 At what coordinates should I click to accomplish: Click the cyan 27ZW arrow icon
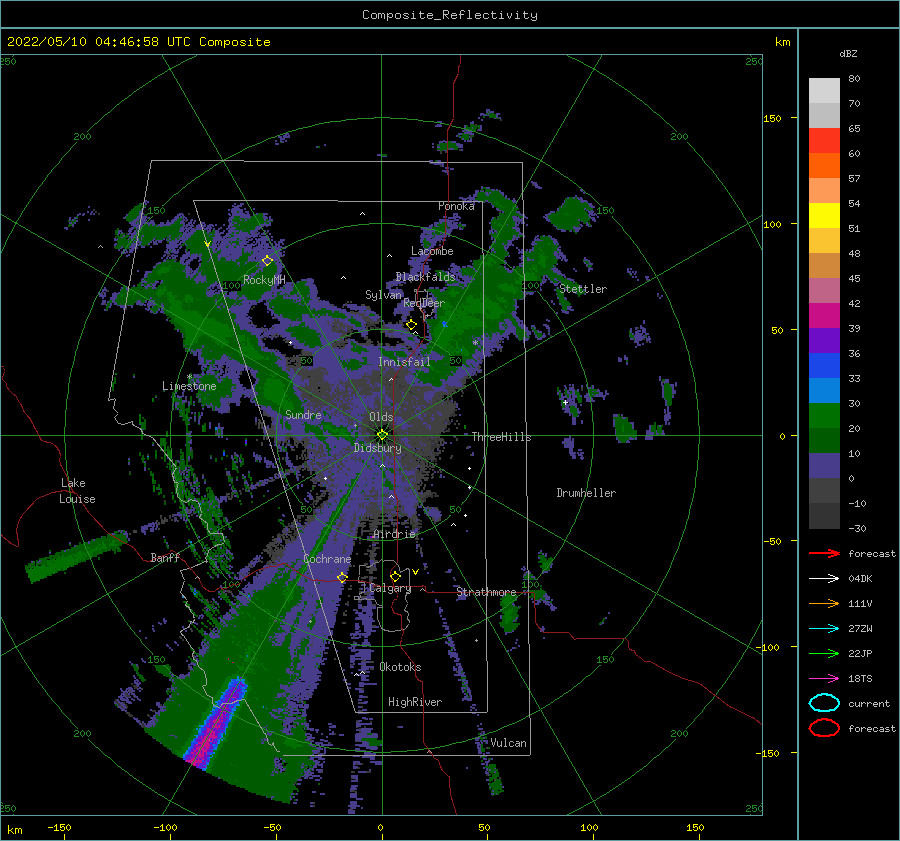(x=824, y=629)
